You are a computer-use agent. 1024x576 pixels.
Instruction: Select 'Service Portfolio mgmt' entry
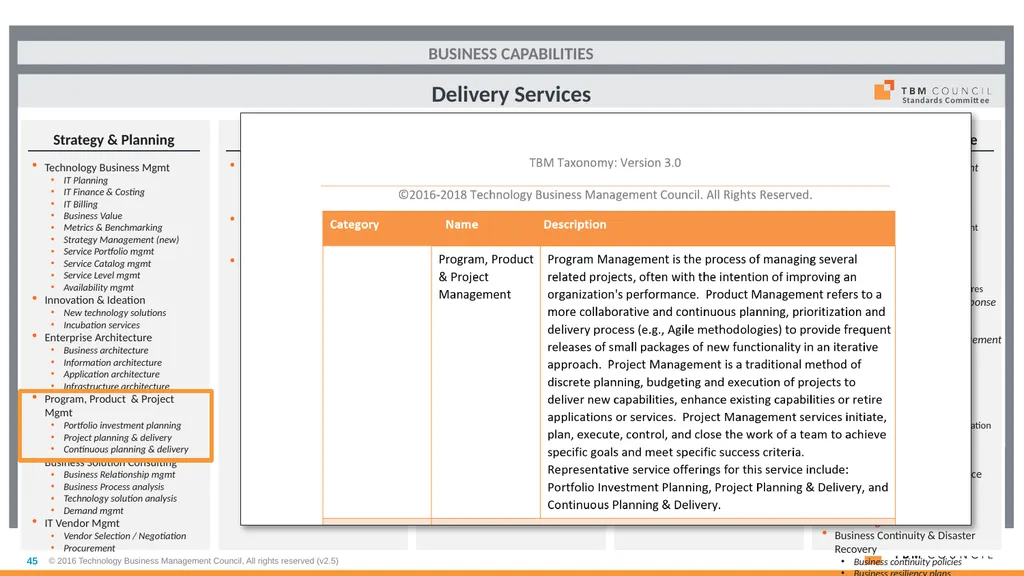(x=108, y=251)
